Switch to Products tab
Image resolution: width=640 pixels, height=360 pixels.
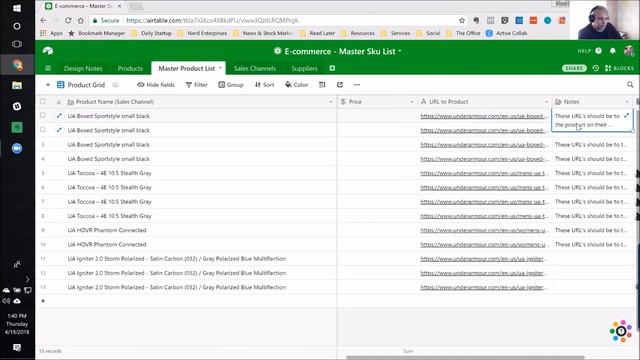click(130, 68)
